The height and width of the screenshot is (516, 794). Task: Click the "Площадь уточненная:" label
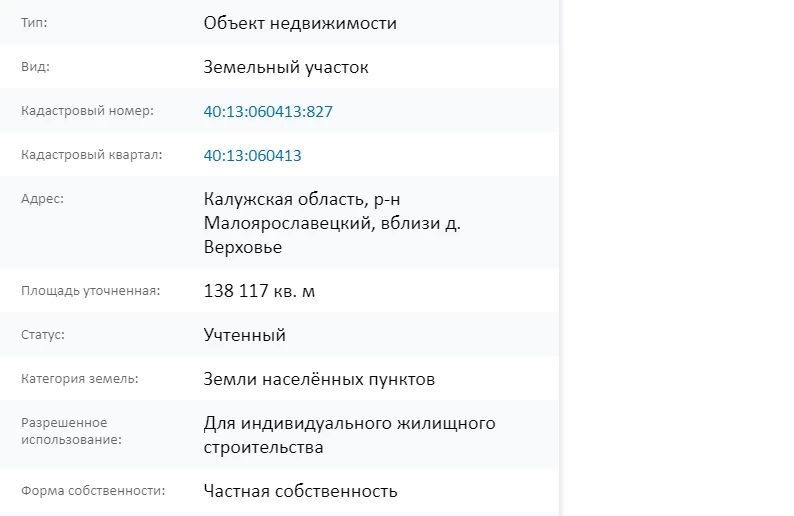point(91,291)
